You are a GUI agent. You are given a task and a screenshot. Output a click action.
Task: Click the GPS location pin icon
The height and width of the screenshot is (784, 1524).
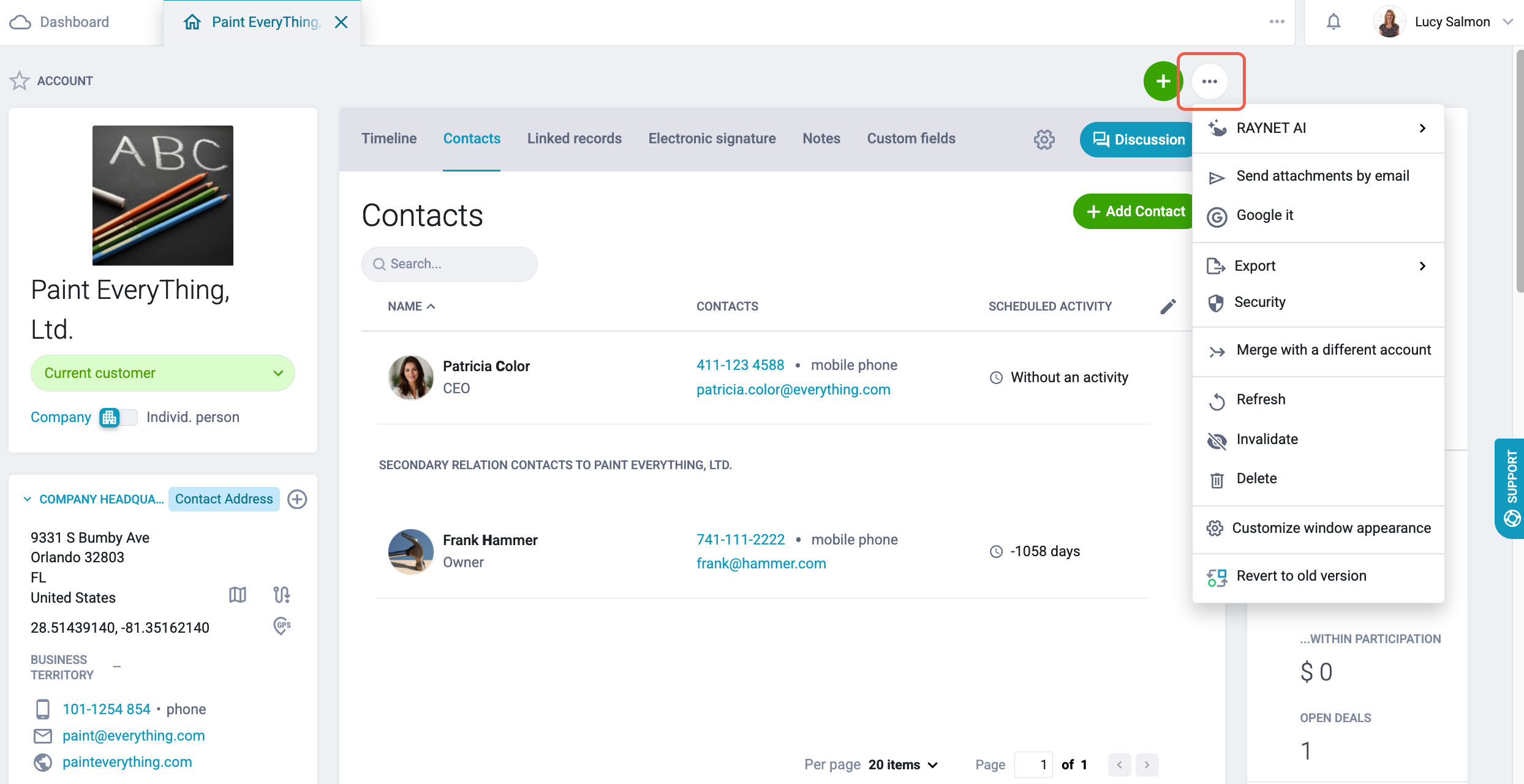point(282,626)
